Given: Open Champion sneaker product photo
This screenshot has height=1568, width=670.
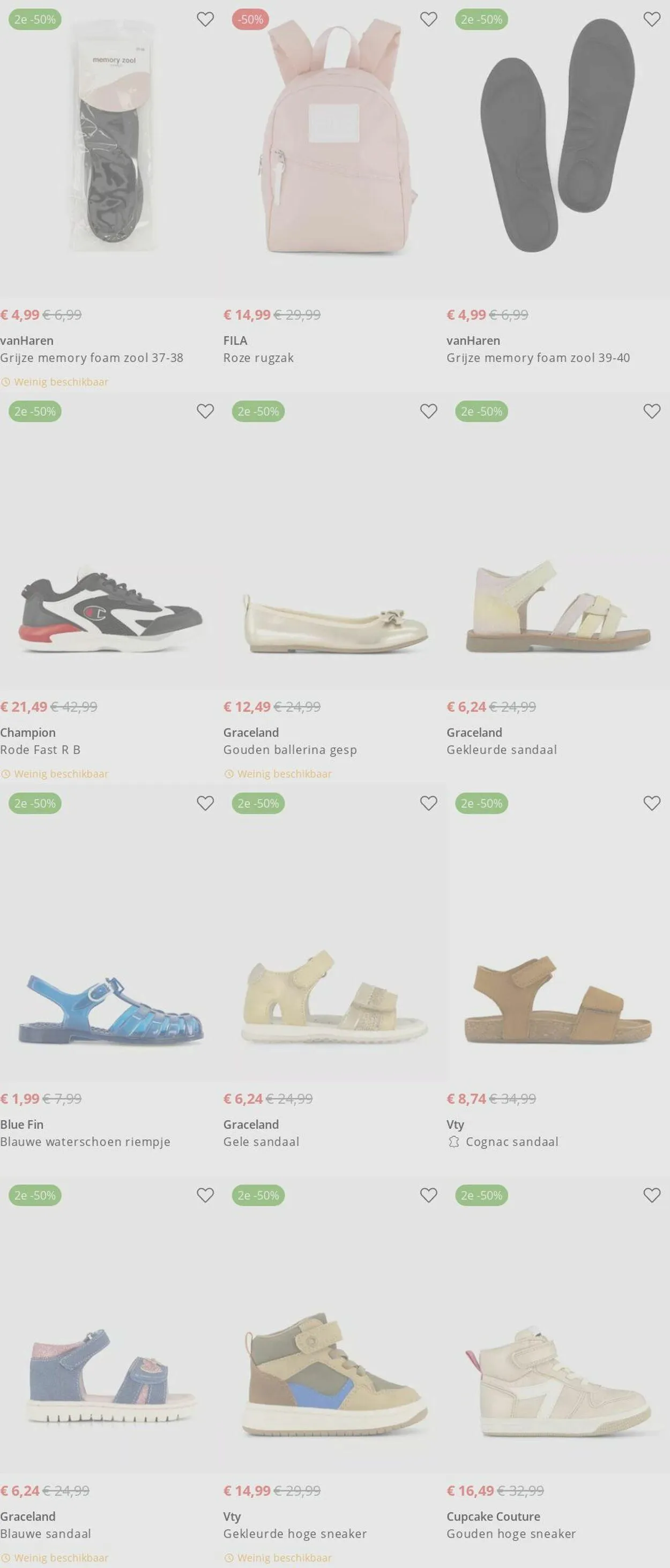Looking at the screenshot, I should coord(111,609).
